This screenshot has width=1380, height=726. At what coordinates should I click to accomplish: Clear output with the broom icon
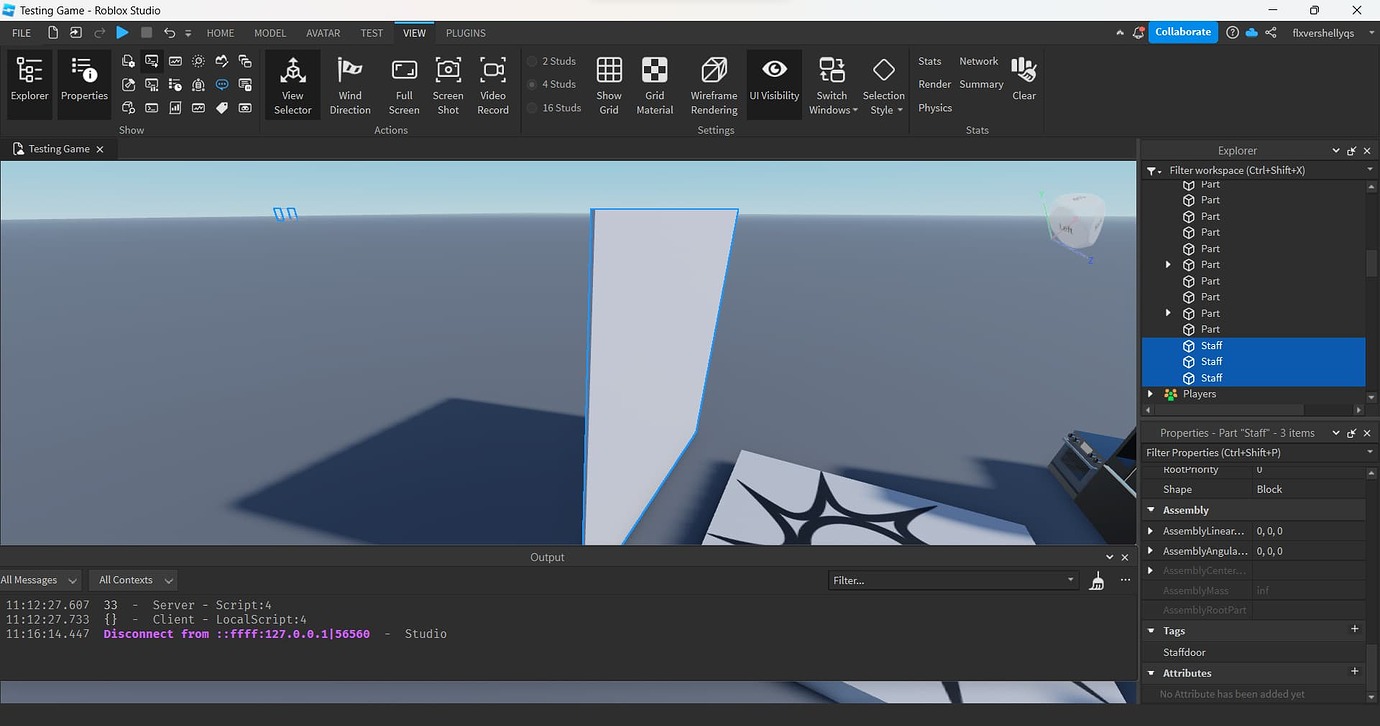point(1097,580)
